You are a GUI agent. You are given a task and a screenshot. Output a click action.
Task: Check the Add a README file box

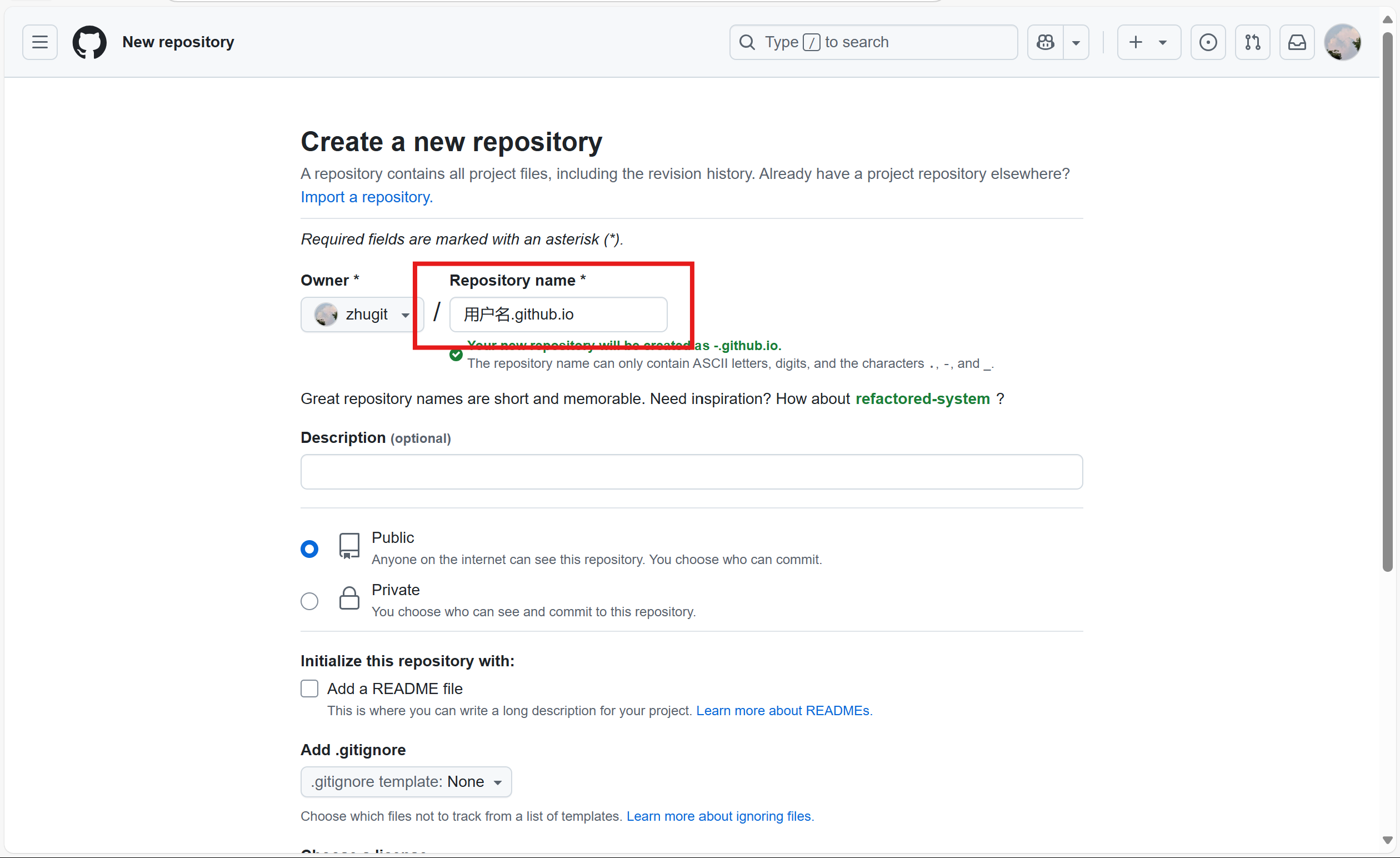[309, 689]
